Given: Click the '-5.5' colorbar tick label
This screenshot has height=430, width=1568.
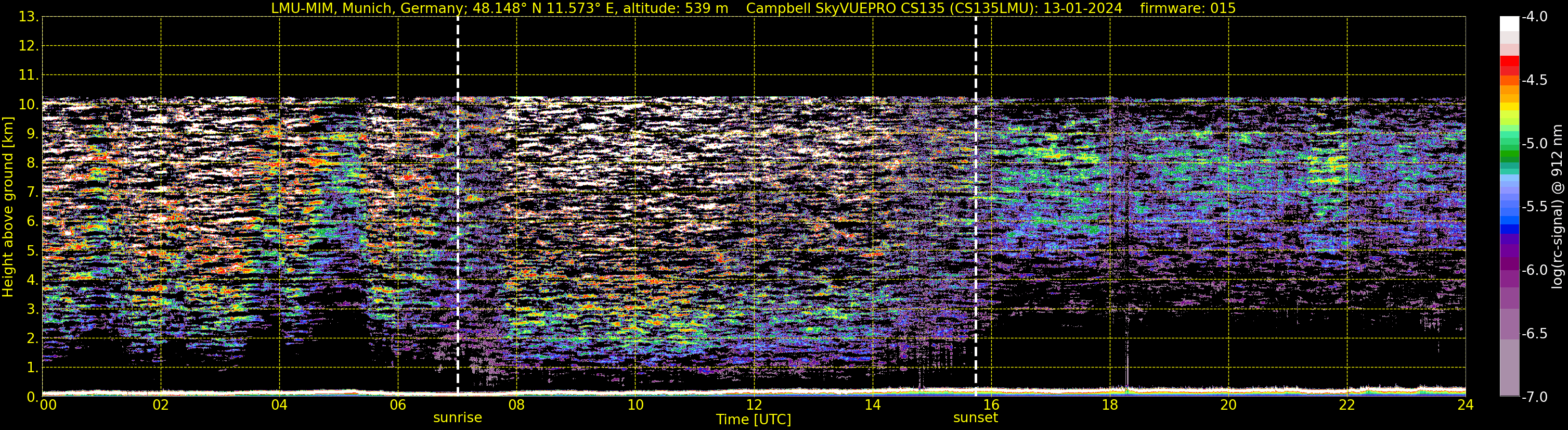Looking at the screenshot, I should pyautogui.click(x=1534, y=207).
